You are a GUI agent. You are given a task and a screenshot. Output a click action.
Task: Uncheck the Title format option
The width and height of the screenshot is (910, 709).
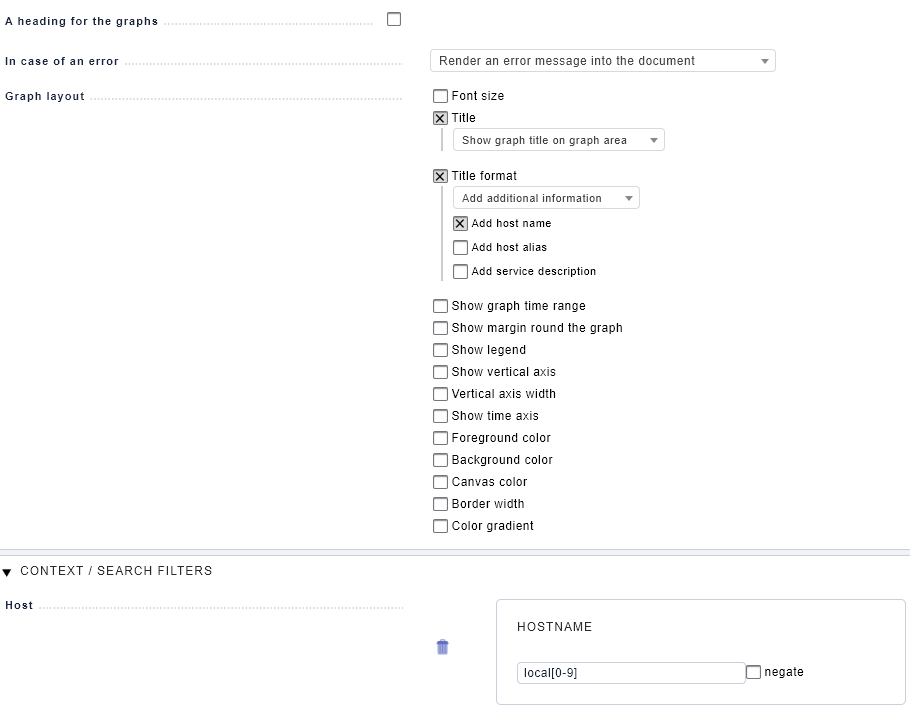pos(440,176)
